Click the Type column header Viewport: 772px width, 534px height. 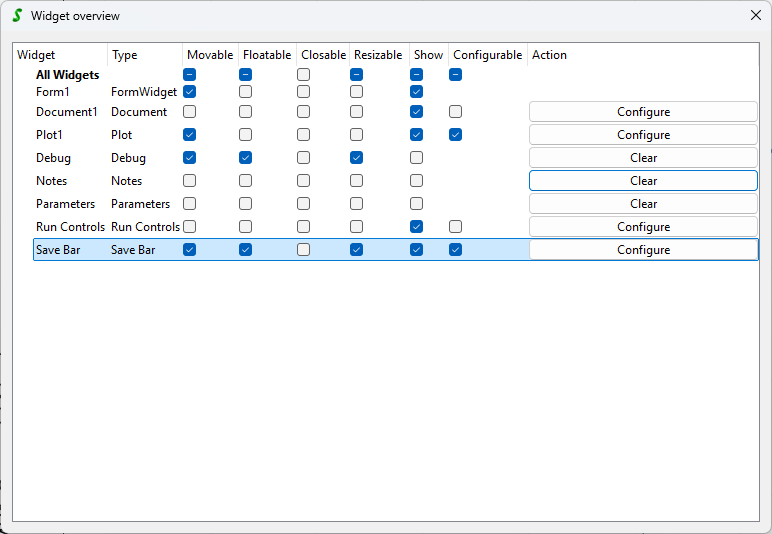125,55
